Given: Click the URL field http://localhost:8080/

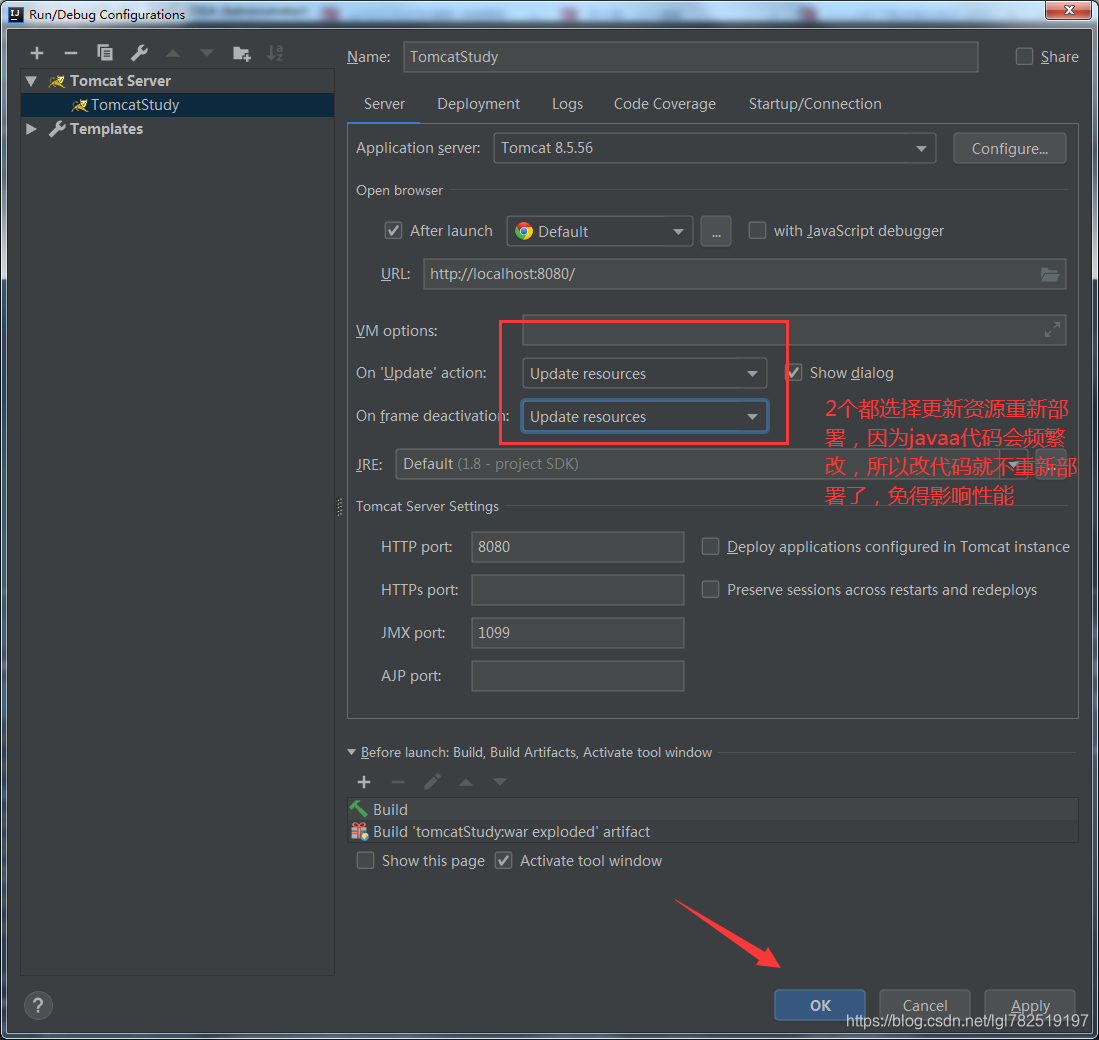Looking at the screenshot, I should [744, 274].
